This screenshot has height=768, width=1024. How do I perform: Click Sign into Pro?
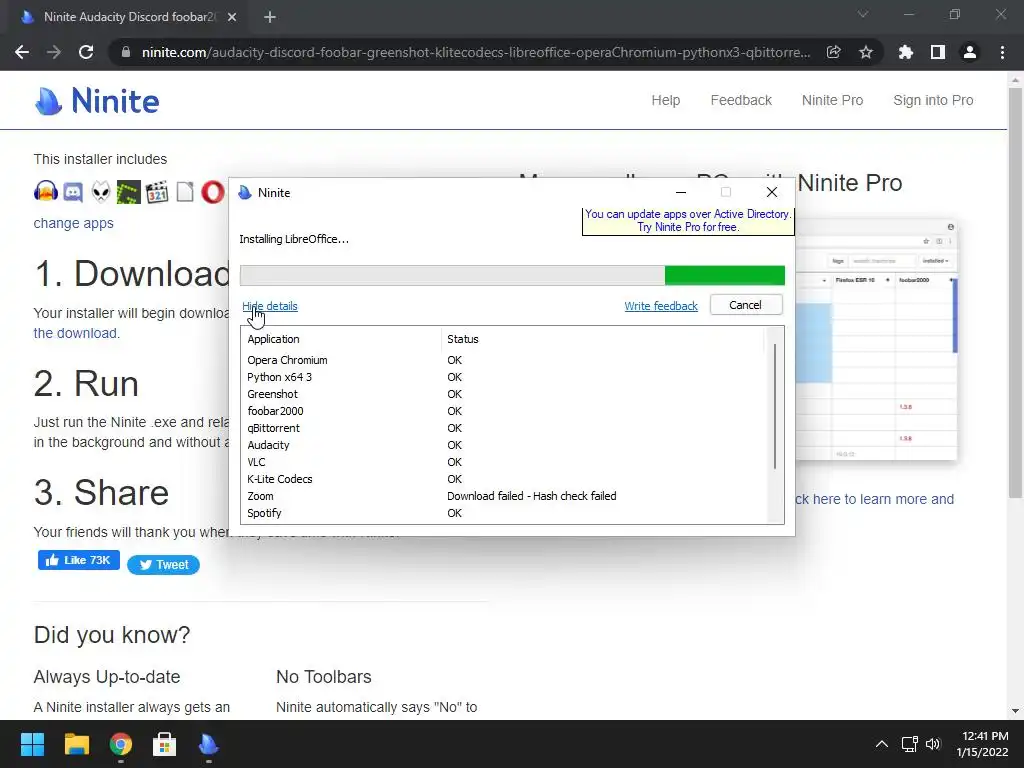coord(933,101)
